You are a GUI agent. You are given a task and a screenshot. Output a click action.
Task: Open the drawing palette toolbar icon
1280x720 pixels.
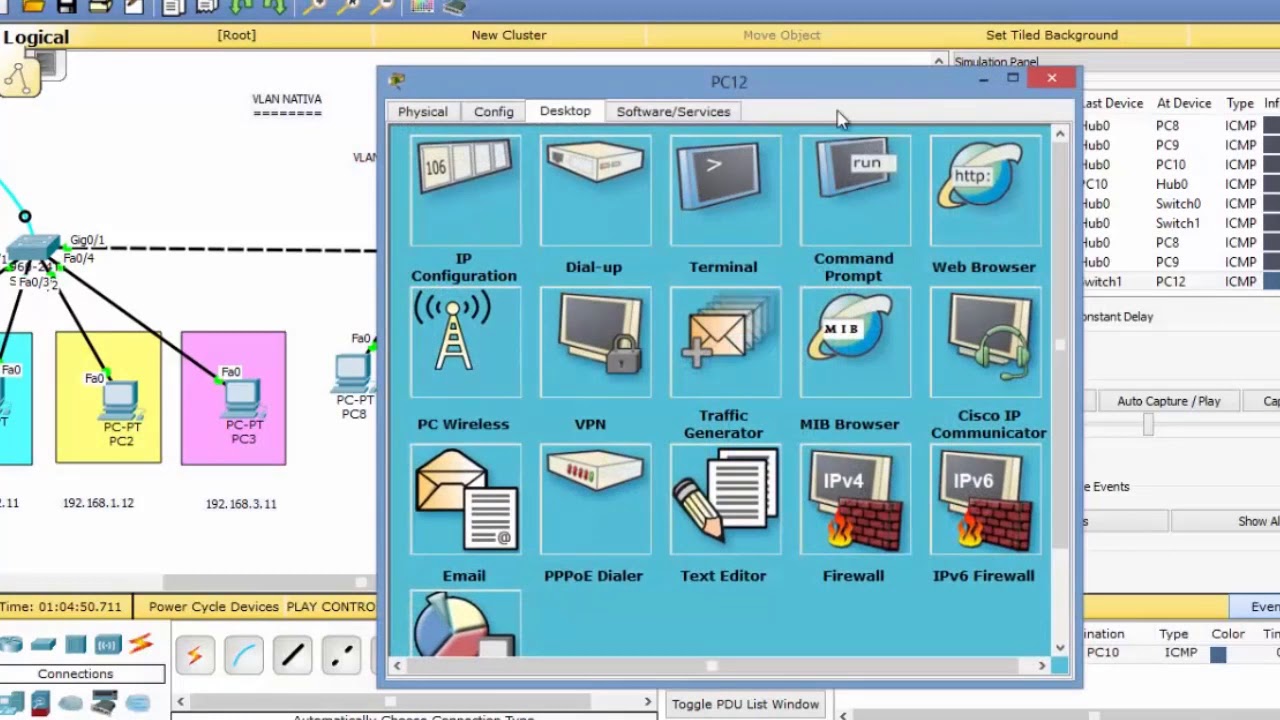pos(422,6)
